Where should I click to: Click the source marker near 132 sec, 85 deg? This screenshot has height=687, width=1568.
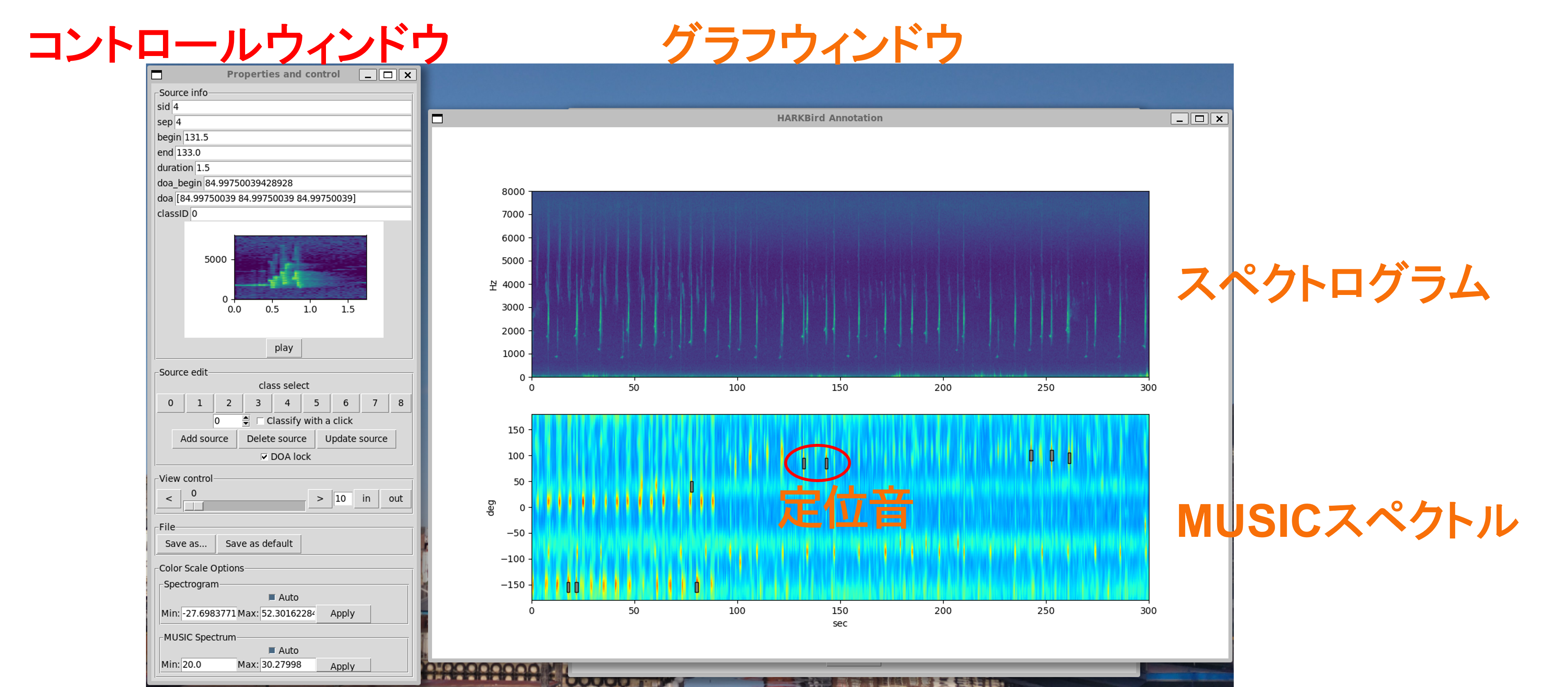pos(804,463)
